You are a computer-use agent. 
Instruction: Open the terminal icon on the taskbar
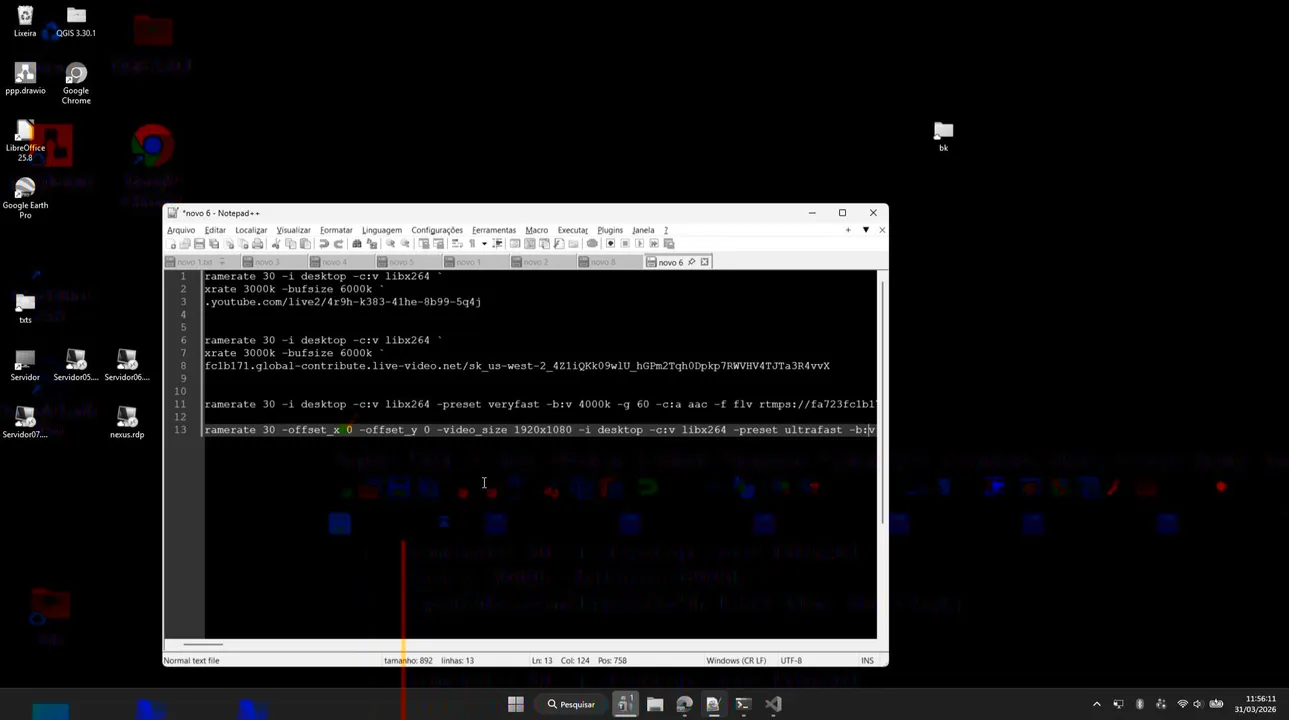pos(743,704)
